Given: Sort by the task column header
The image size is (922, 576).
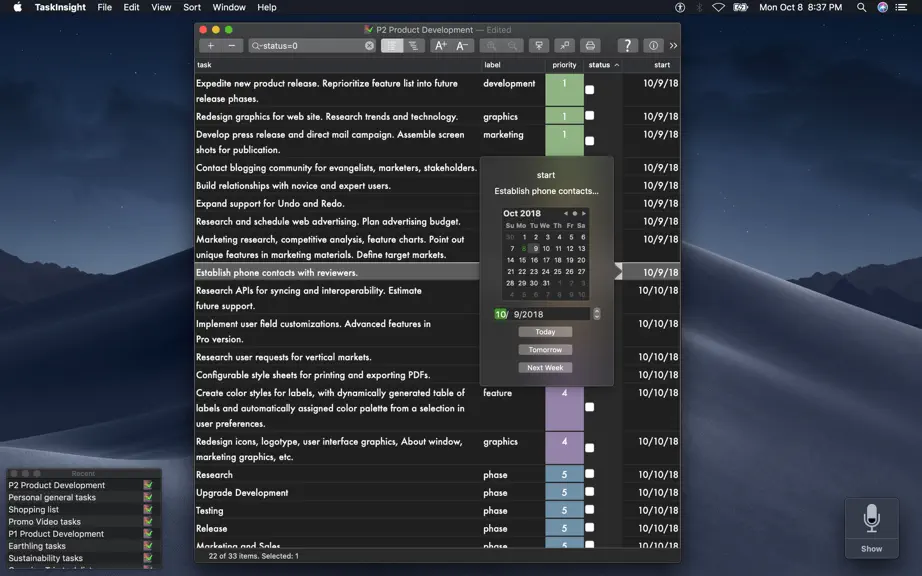Looking at the screenshot, I should point(338,65).
